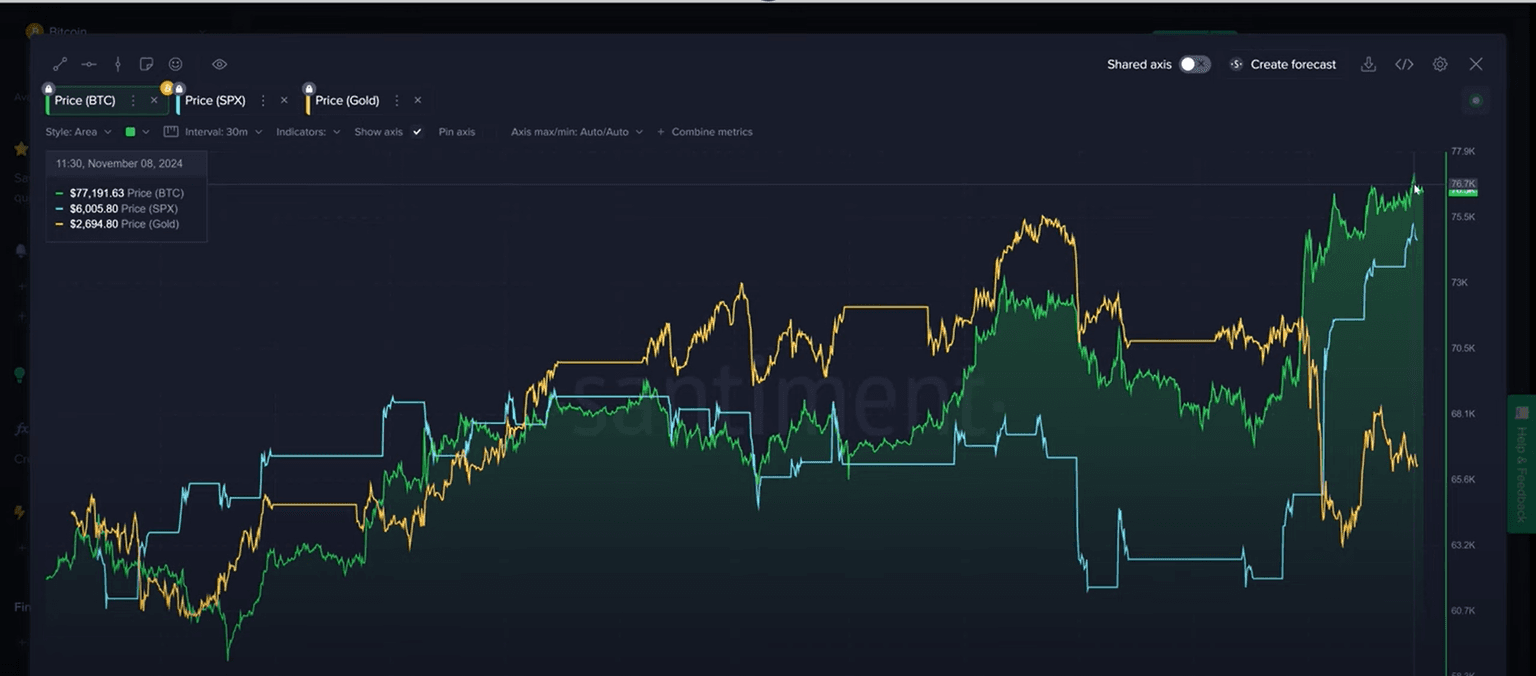
Task: Open the Axis max/min Auto/Auto dropdown
Action: [576, 132]
